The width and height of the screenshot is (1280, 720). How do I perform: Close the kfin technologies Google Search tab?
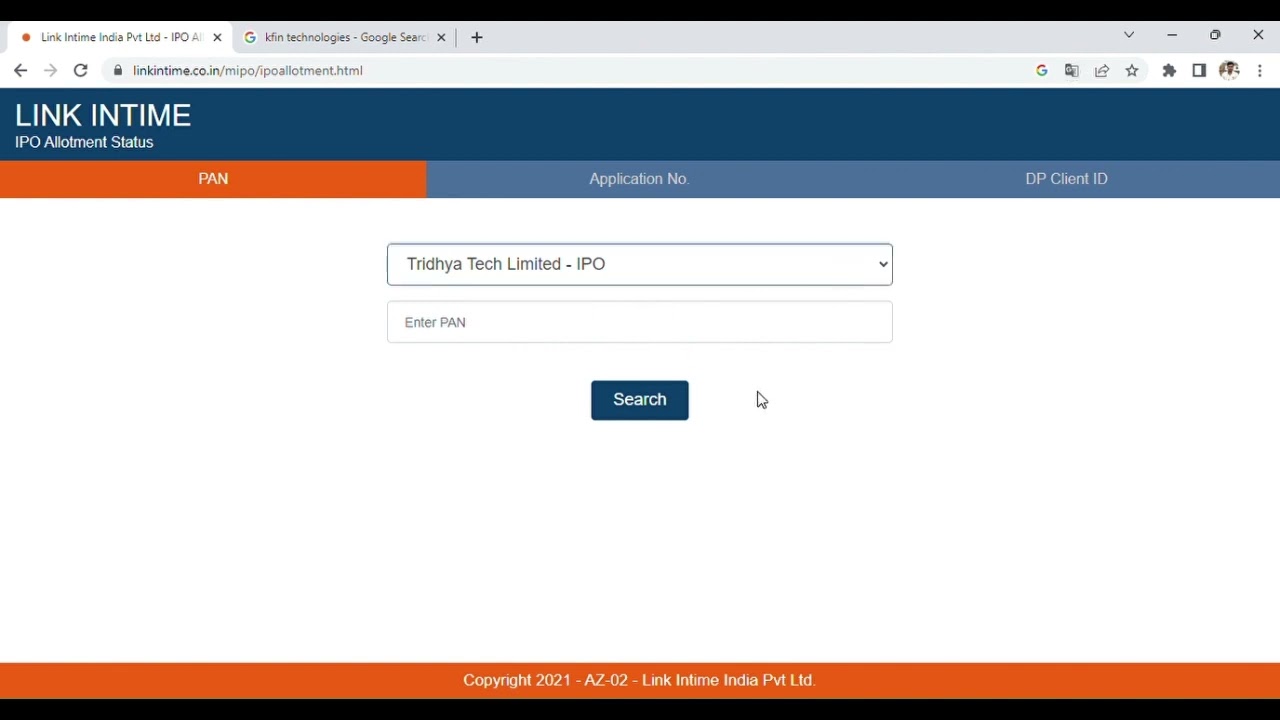click(x=441, y=38)
